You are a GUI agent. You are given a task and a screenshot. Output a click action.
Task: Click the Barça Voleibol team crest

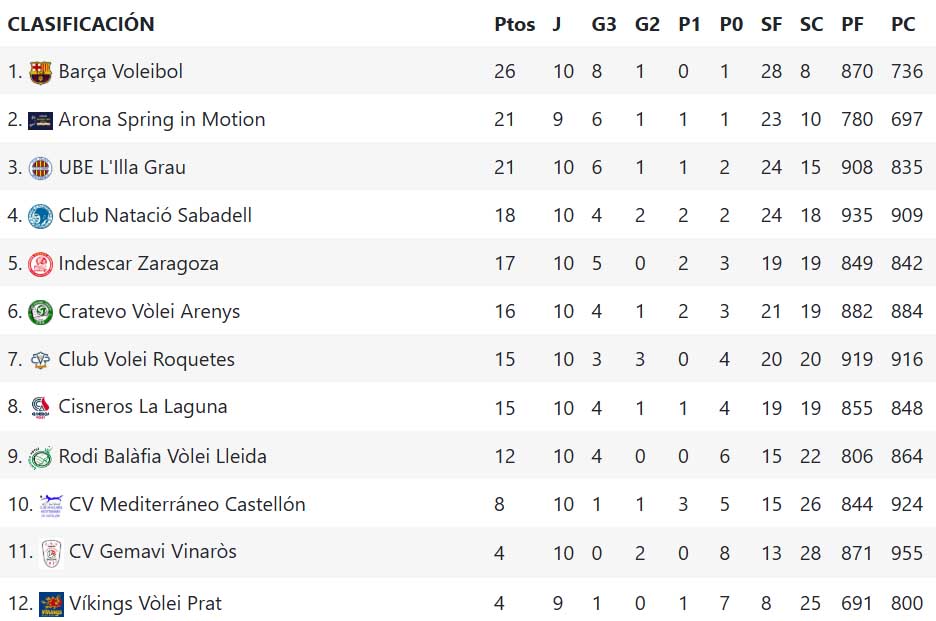(x=40, y=72)
